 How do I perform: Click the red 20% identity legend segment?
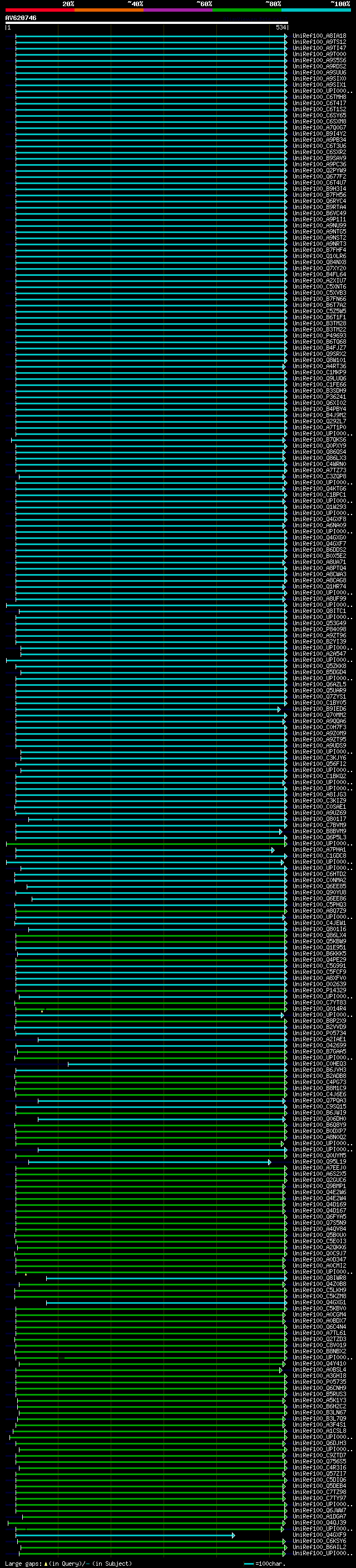coord(39,10)
